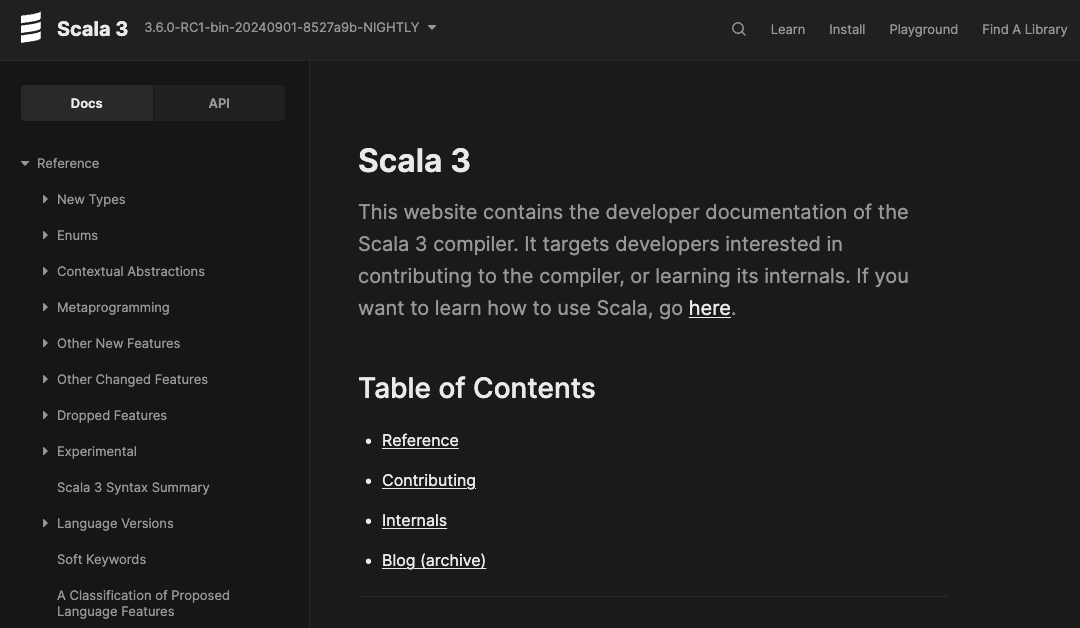Open the Contributing link in Table of Contents
The width and height of the screenshot is (1080, 628).
click(428, 480)
